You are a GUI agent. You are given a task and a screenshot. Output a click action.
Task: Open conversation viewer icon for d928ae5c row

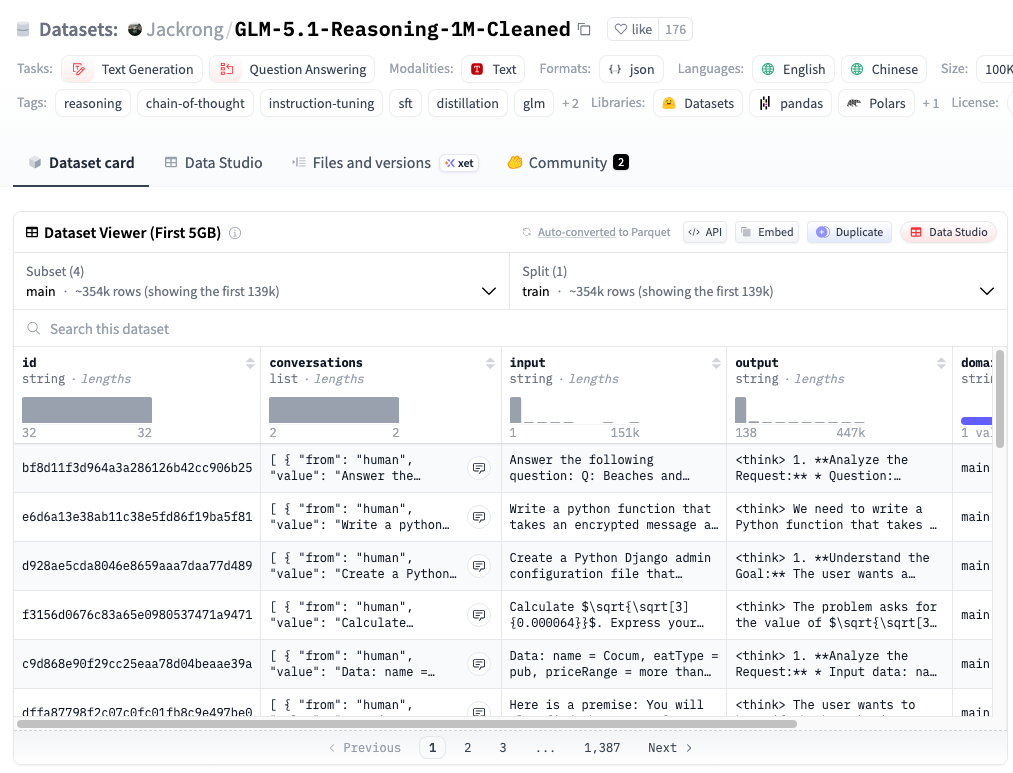coord(479,566)
